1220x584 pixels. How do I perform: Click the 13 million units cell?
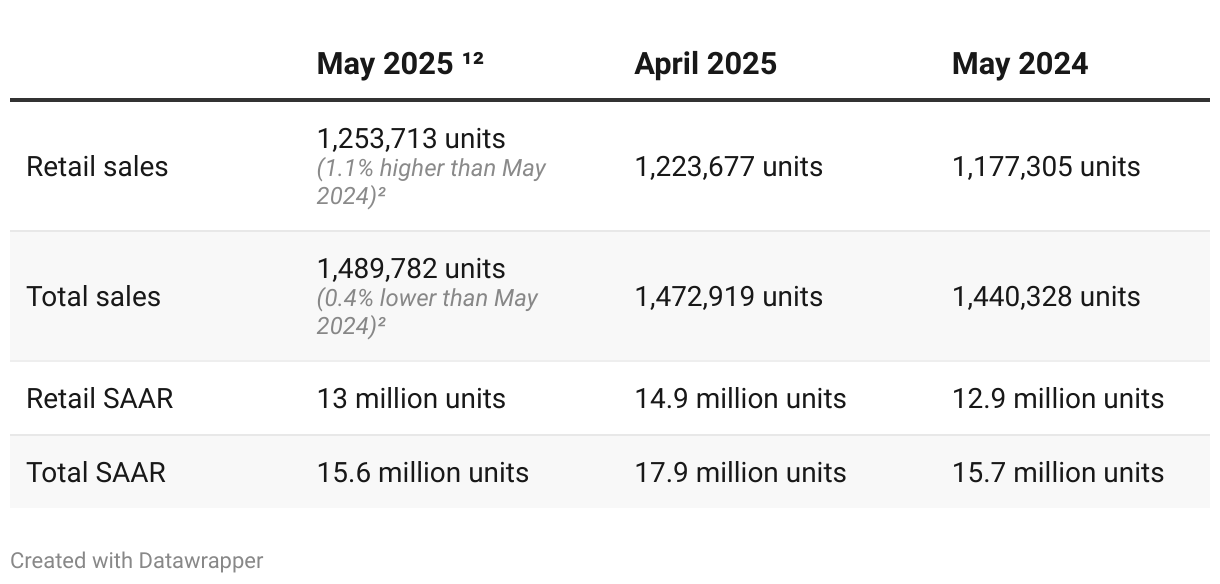(x=411, y=398)
